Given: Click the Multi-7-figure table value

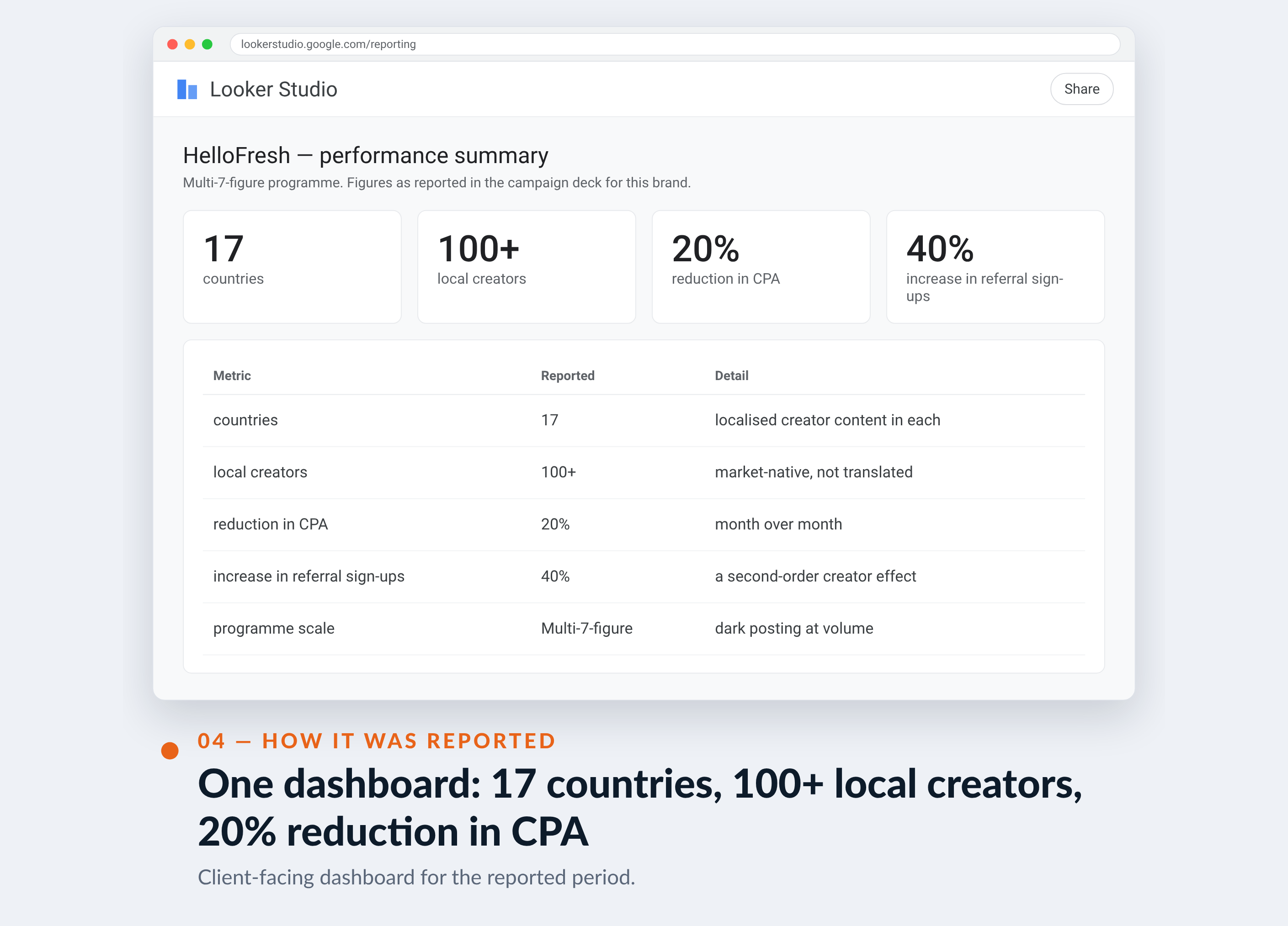Looking at the screenshot, I should point(587,629).
